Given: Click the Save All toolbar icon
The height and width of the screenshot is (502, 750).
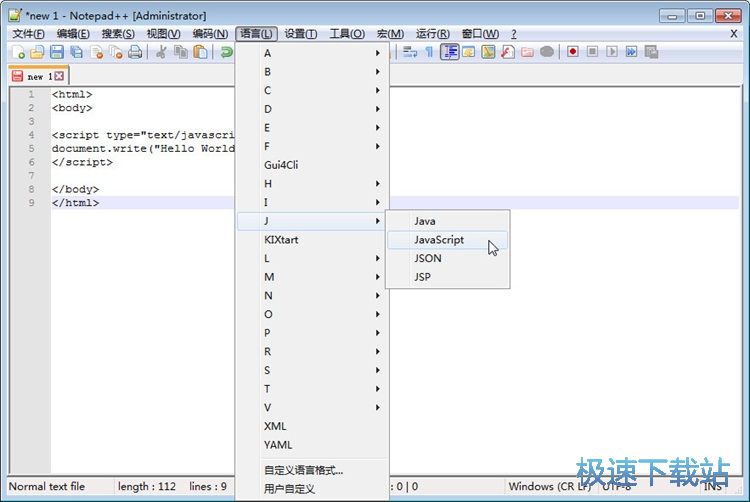Looking at the screenshot, I should tap(76, 52).
